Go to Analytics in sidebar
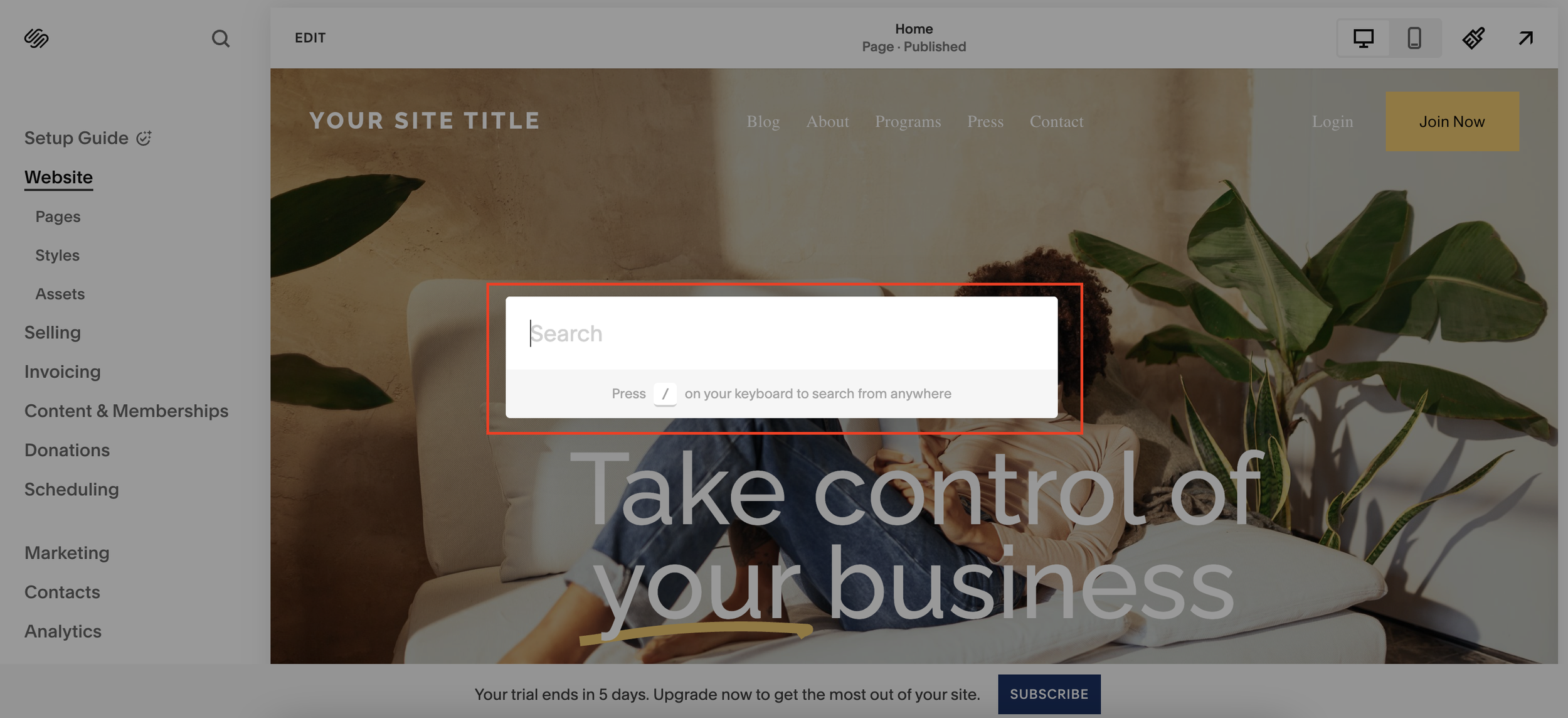Image resolution: width=1568 pixels, height=718 pixels. [63, 631]
